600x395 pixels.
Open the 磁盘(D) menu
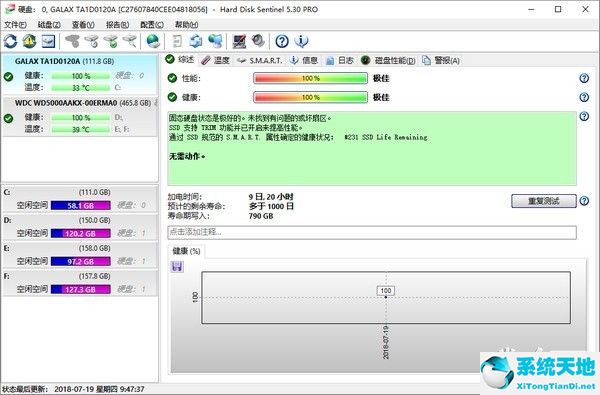coord(49,24)
